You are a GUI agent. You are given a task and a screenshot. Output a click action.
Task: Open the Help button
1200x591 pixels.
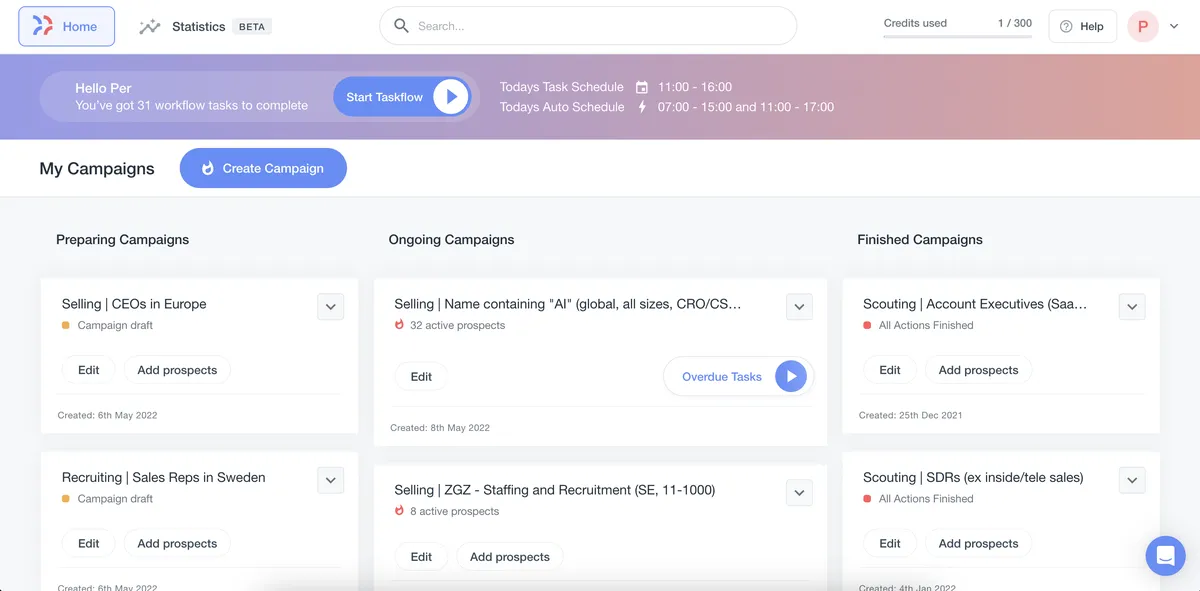(x=1082, y=26)
